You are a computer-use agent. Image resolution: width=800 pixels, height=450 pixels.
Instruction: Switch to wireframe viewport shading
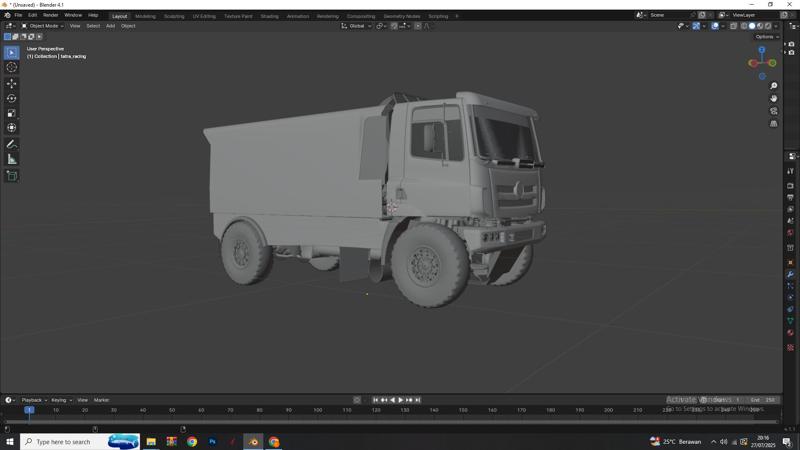tap(744, 26)
